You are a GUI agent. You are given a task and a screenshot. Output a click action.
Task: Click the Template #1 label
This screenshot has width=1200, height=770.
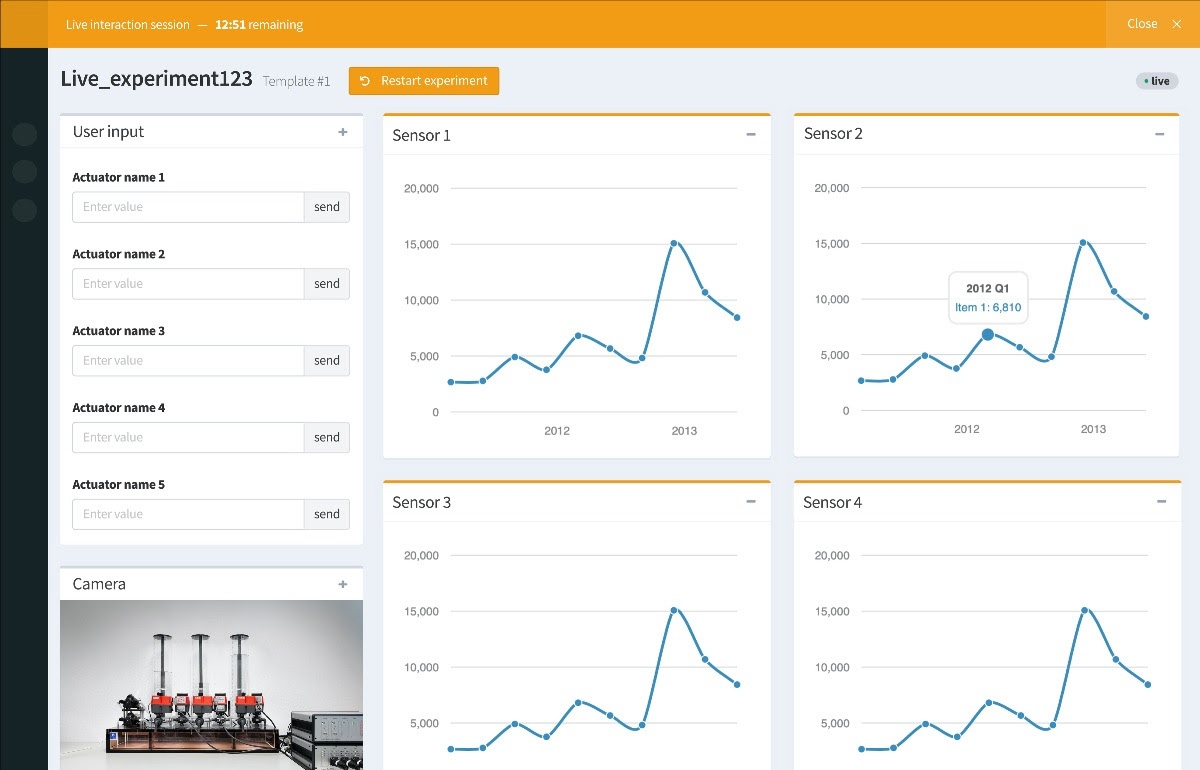click(296, 81)
